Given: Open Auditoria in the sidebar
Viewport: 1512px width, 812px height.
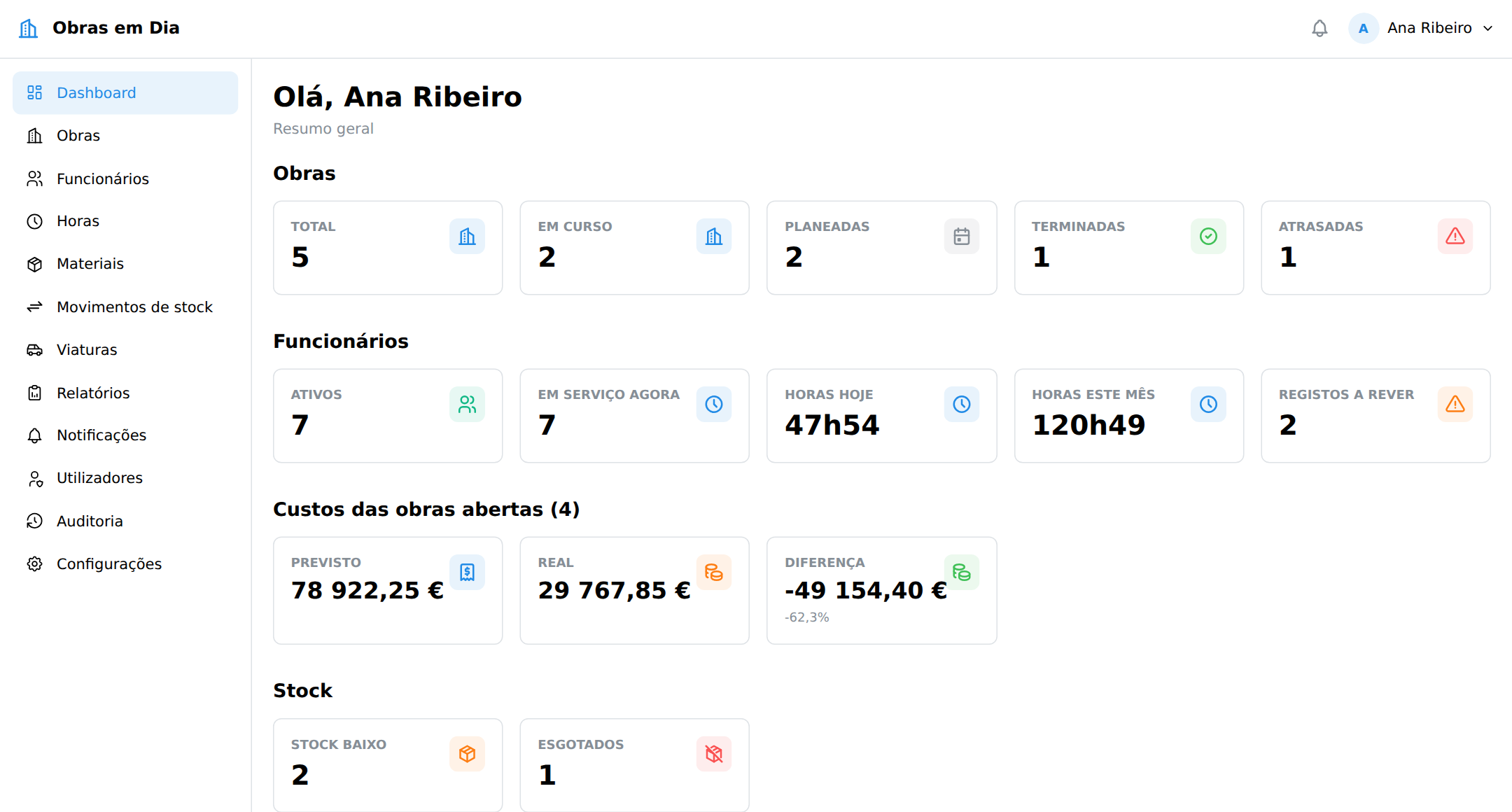Looking at the screenshot, I should [x=125, y=521].
